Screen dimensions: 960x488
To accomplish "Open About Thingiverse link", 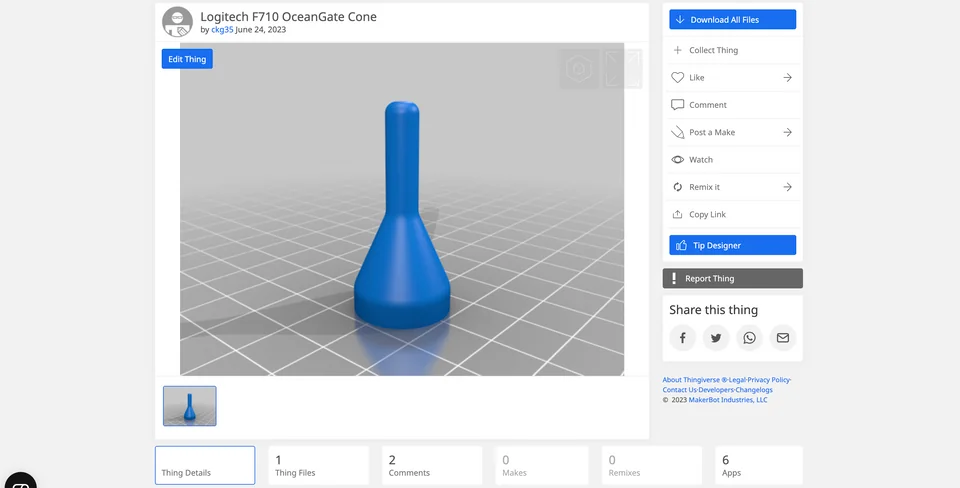I will tap(695, 380).
